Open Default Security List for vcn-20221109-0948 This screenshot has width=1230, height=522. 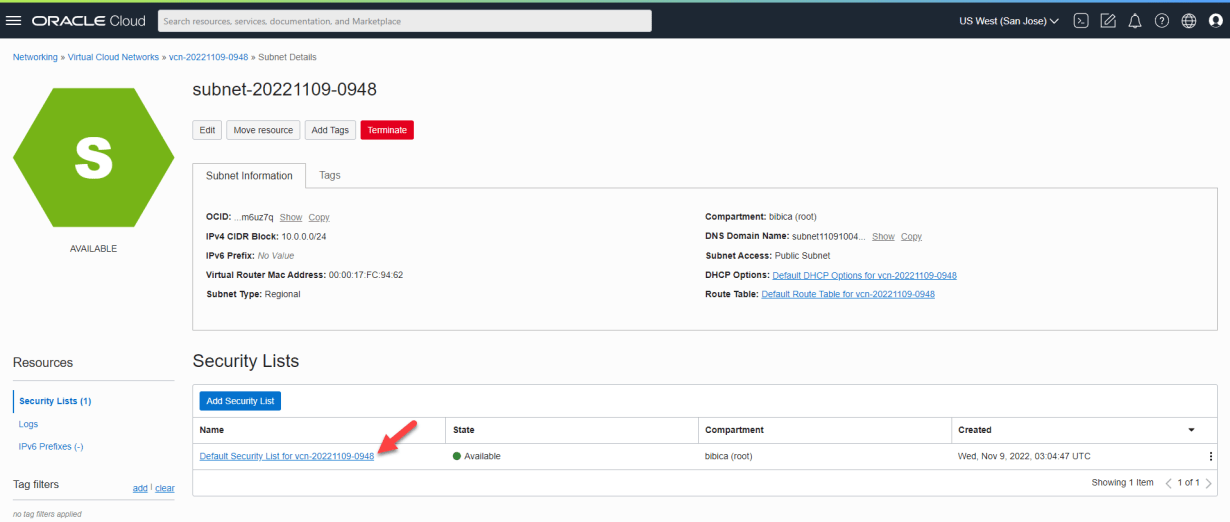point(287,456)
